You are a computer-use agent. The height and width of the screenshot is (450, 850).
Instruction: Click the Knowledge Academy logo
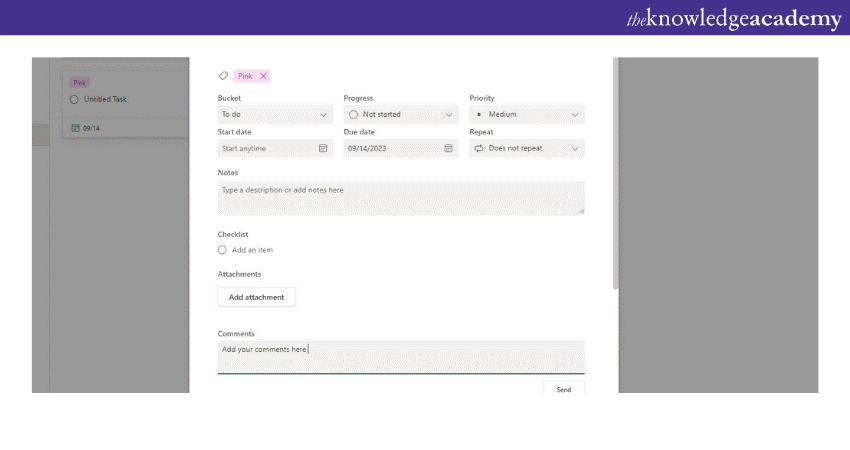coord(731,18)
